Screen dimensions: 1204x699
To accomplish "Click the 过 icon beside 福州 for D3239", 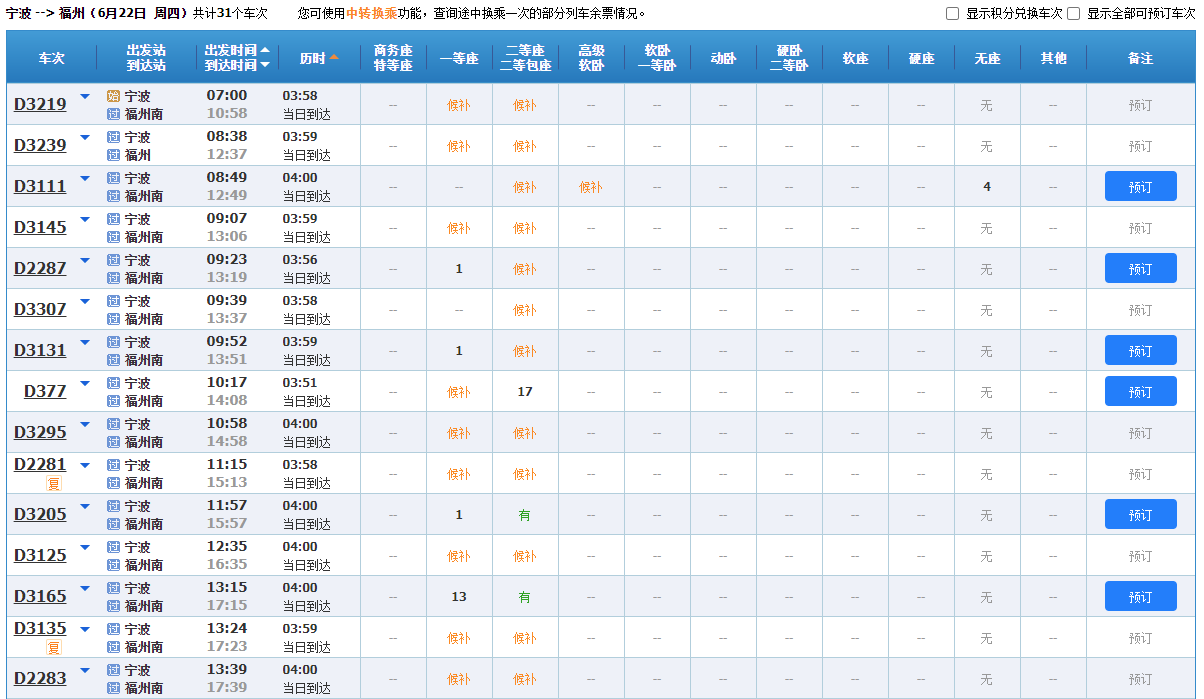I will pos(113,155).
